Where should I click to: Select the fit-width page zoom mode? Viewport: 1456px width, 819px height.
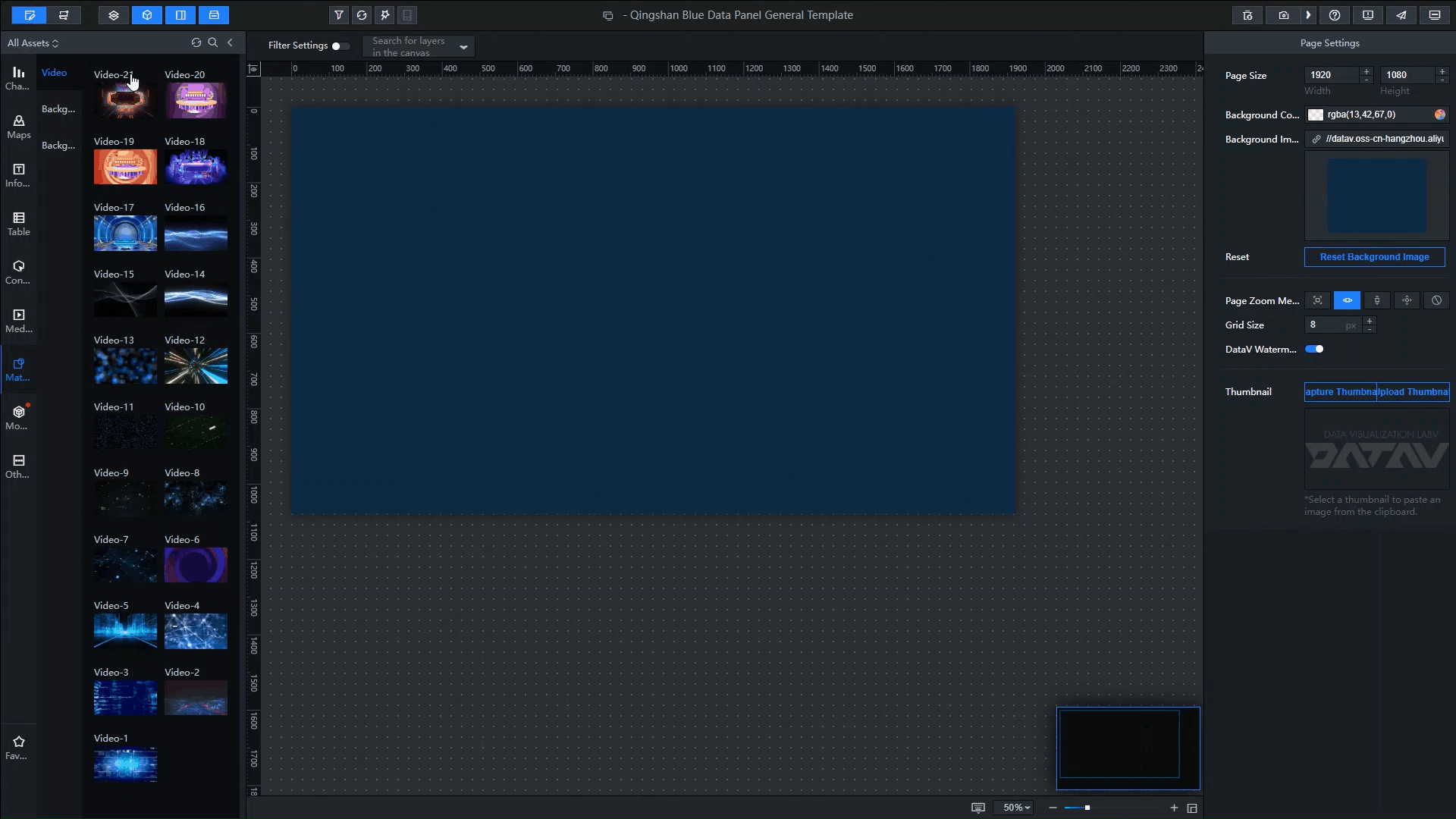1348,301
